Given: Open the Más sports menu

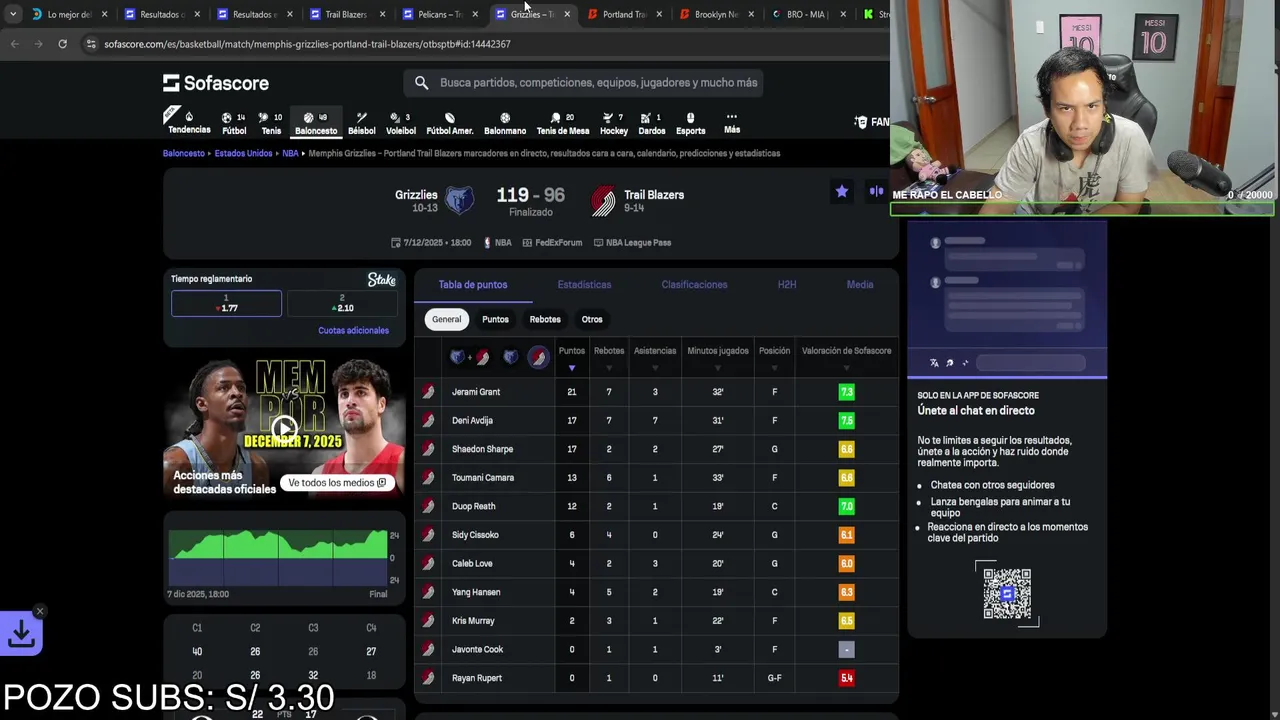Looking at the screenshot, I should 732,123.
